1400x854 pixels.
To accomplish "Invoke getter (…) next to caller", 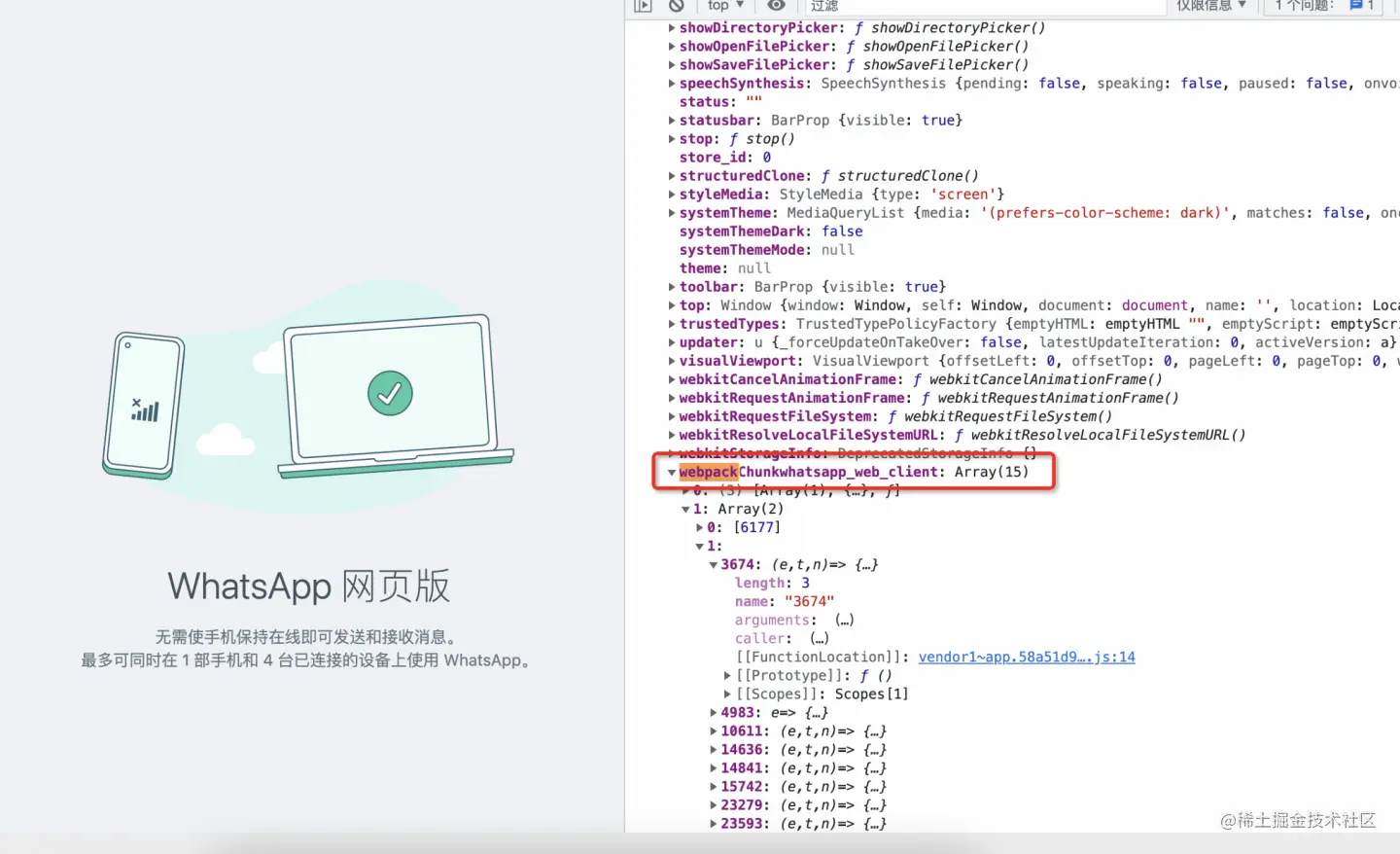I will point(820,639).
